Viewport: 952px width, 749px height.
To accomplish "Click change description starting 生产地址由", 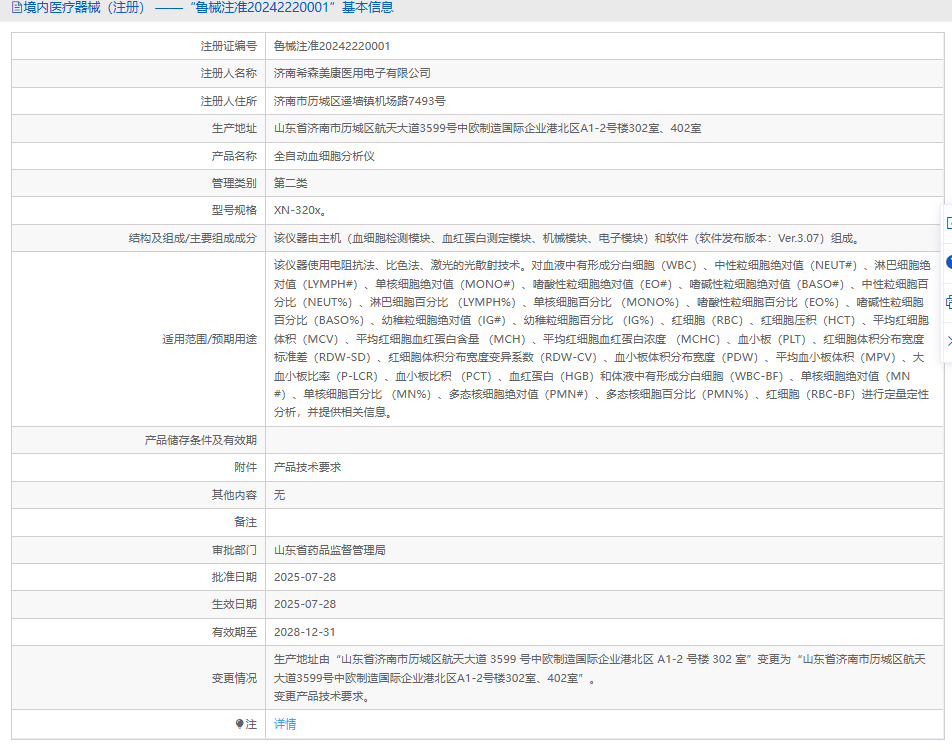I will pos(600,678).
